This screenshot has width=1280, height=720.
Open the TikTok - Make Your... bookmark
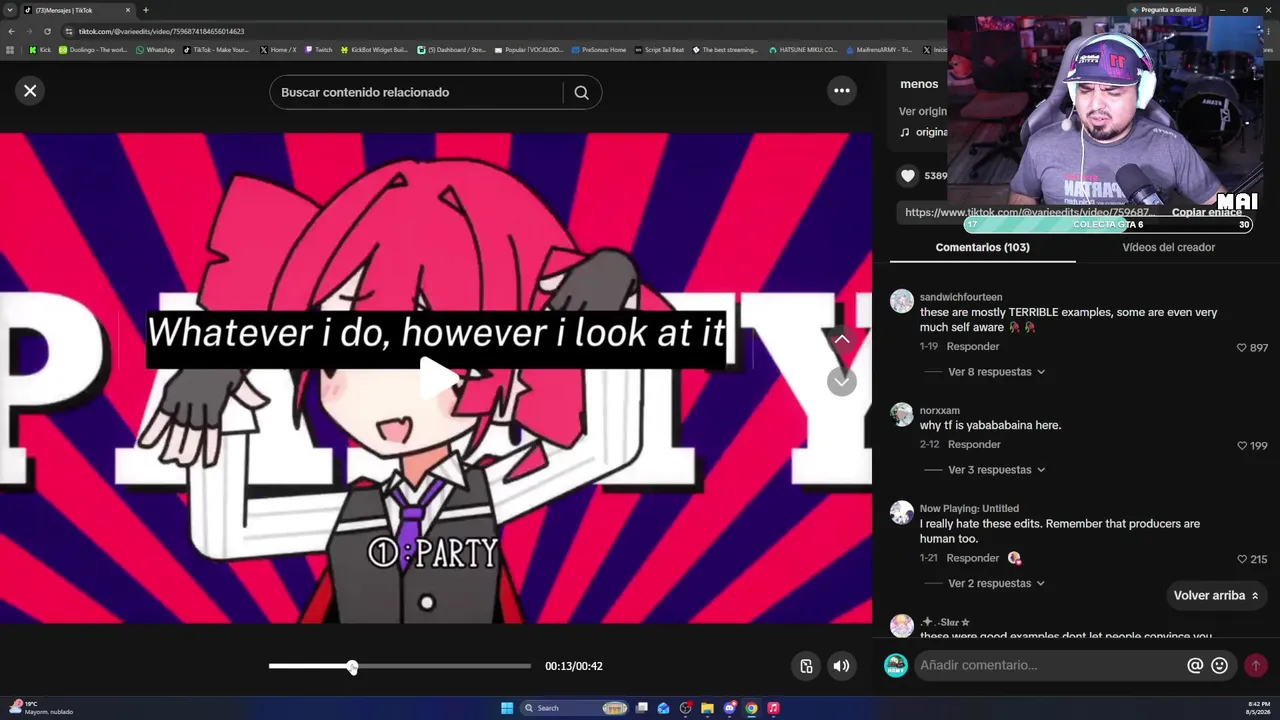pos(216,50)
